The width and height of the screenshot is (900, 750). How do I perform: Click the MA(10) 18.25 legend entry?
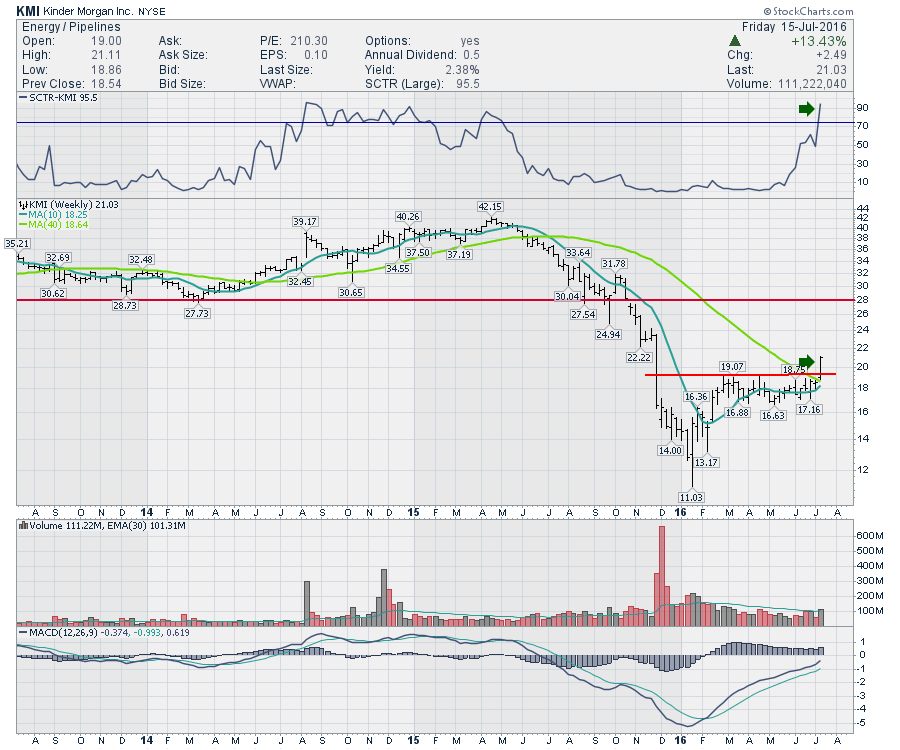coord(53,215)
